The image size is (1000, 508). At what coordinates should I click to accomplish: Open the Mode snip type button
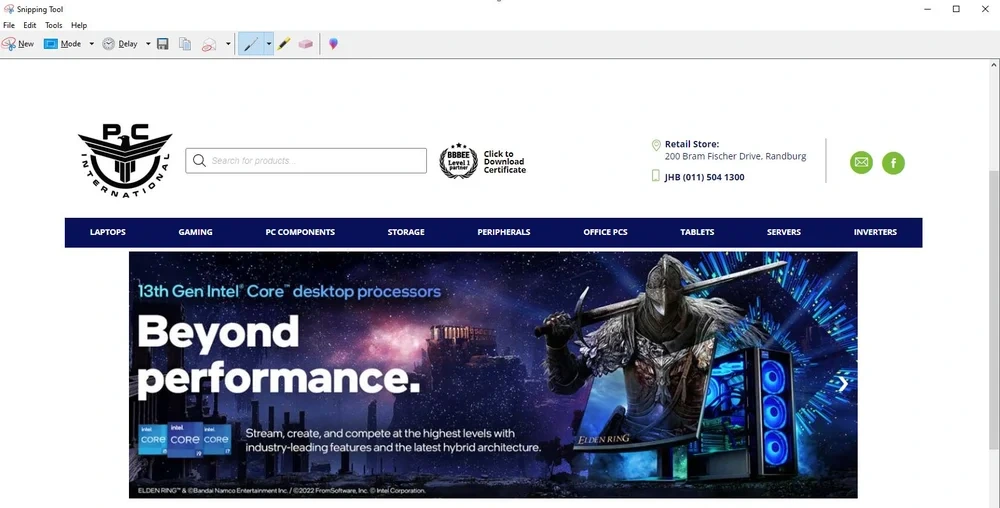tap(62, 44)
